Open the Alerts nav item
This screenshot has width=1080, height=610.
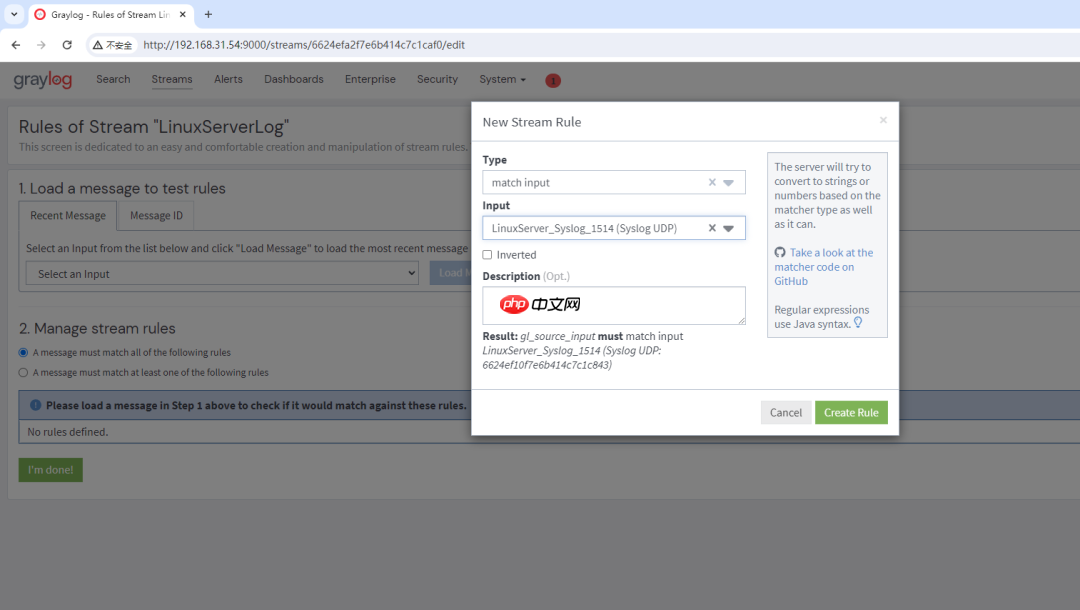pos(228,79)
